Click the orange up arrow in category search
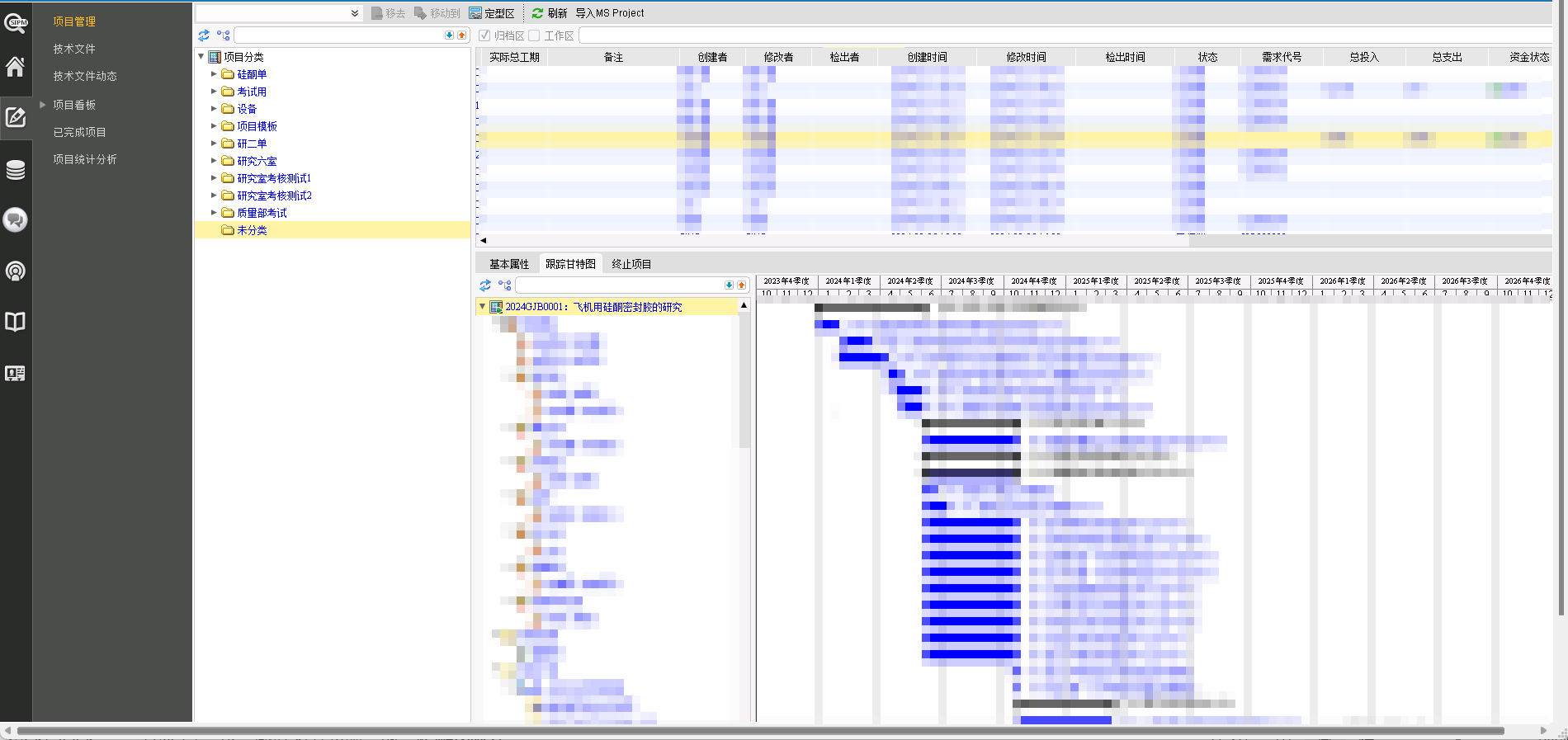 click(x=461, y=35)
